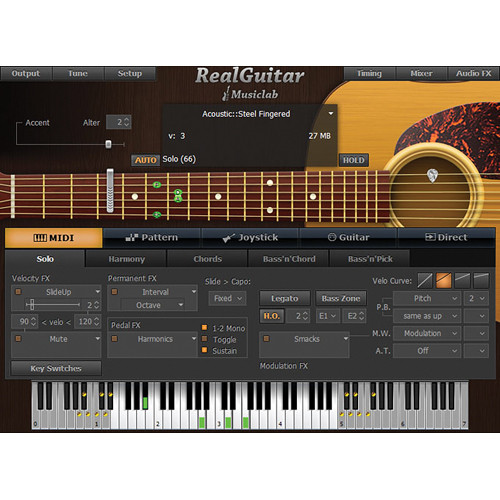Open the Modulation M.W. dropdown
The width and height of the screenshot is (500, 500).
pyautogui.click(x=427, y=333)
